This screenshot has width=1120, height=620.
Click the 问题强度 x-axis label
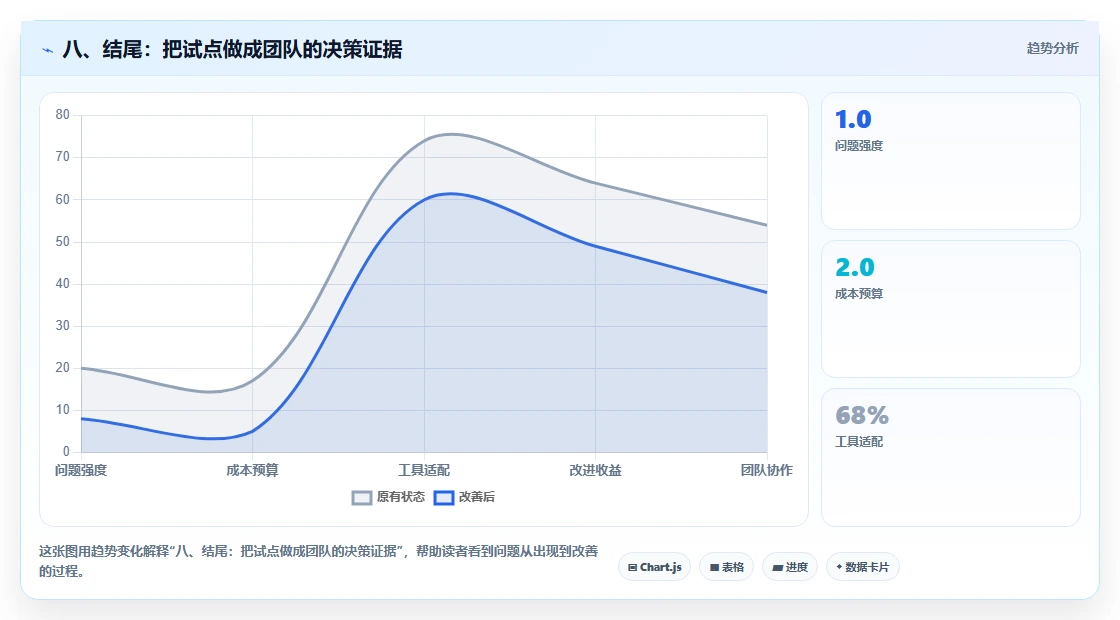[x=81, y=470]
